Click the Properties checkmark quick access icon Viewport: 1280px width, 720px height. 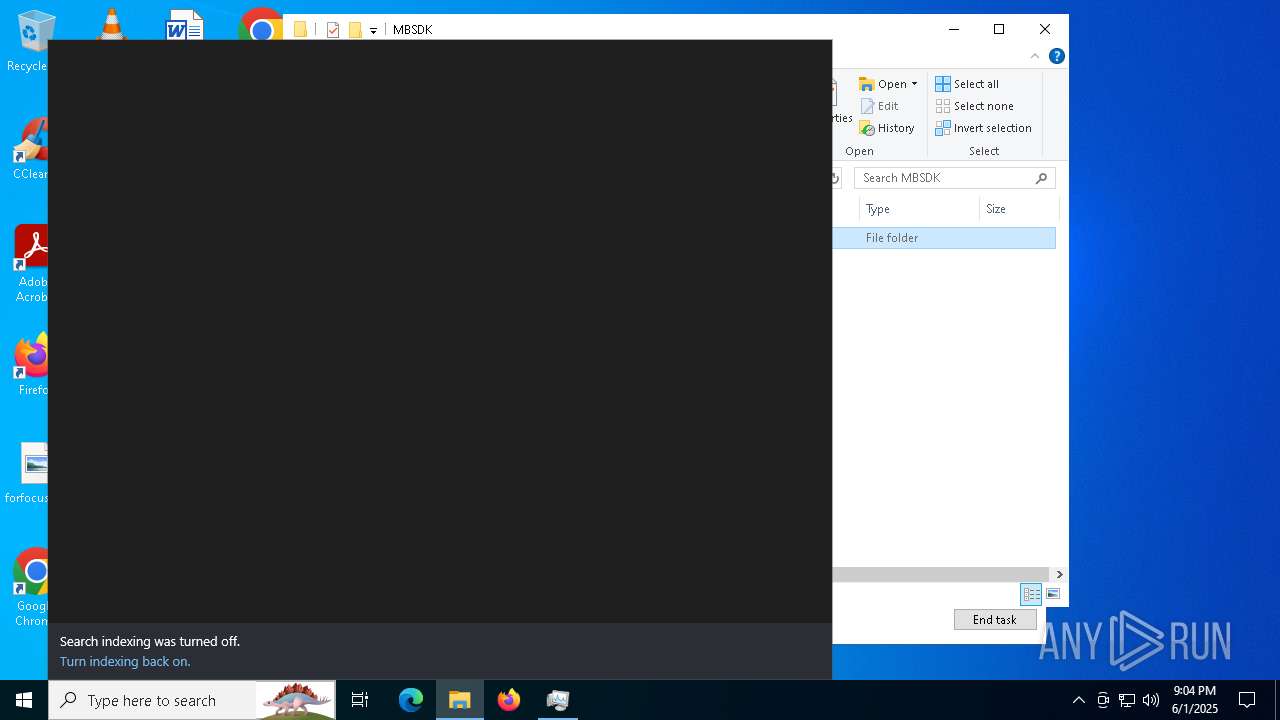[333, 30]
